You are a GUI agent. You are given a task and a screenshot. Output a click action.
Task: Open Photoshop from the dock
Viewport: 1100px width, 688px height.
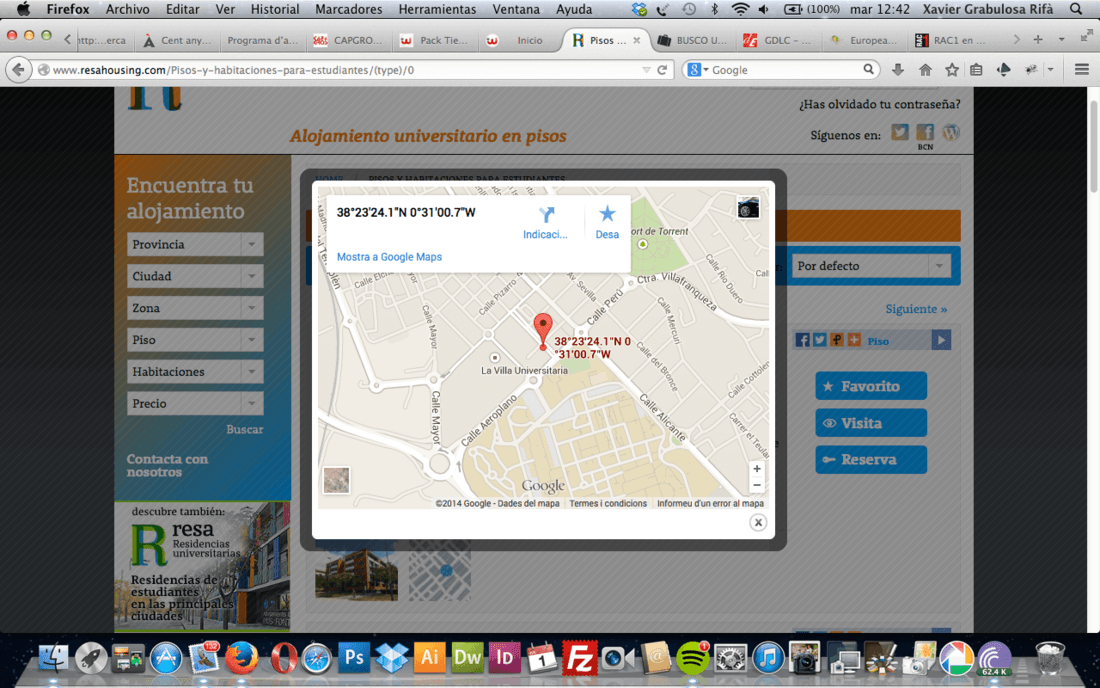354,658
